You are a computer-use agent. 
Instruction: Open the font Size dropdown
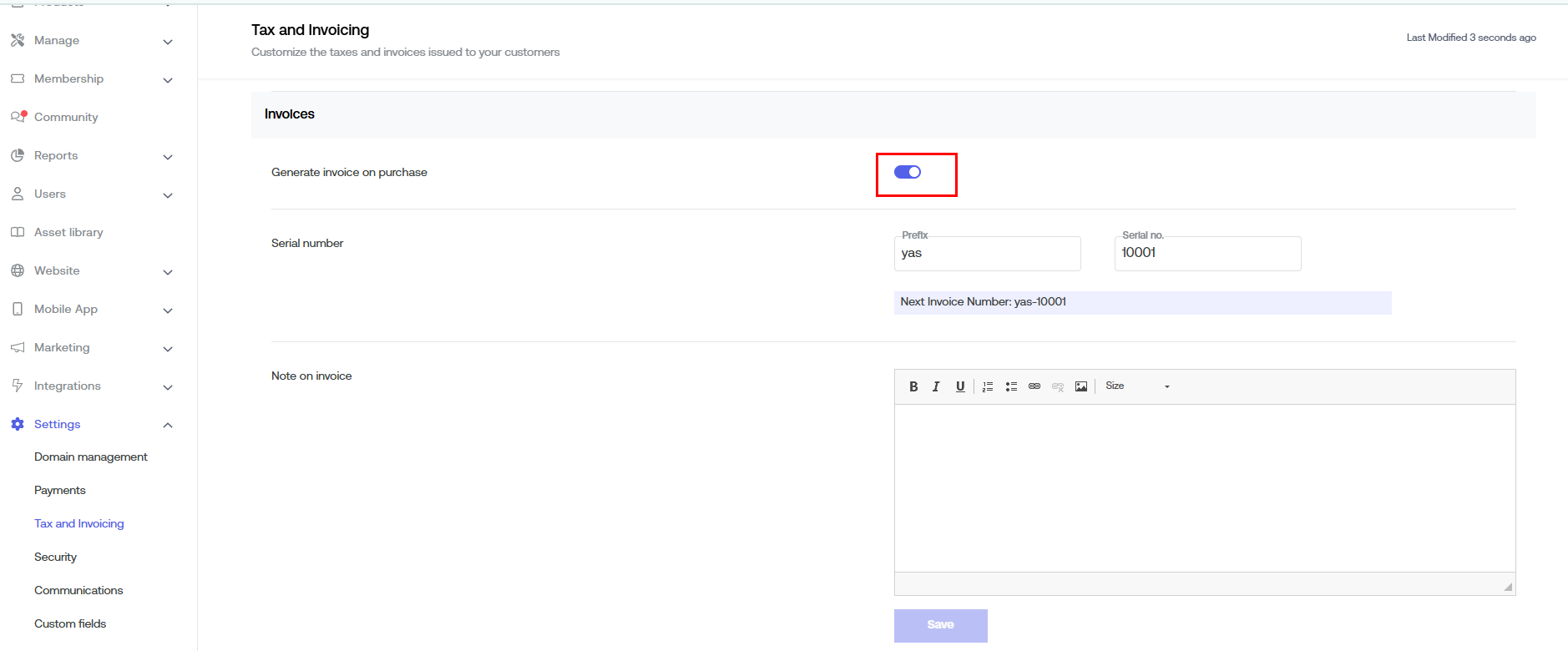pos(1137,386)
